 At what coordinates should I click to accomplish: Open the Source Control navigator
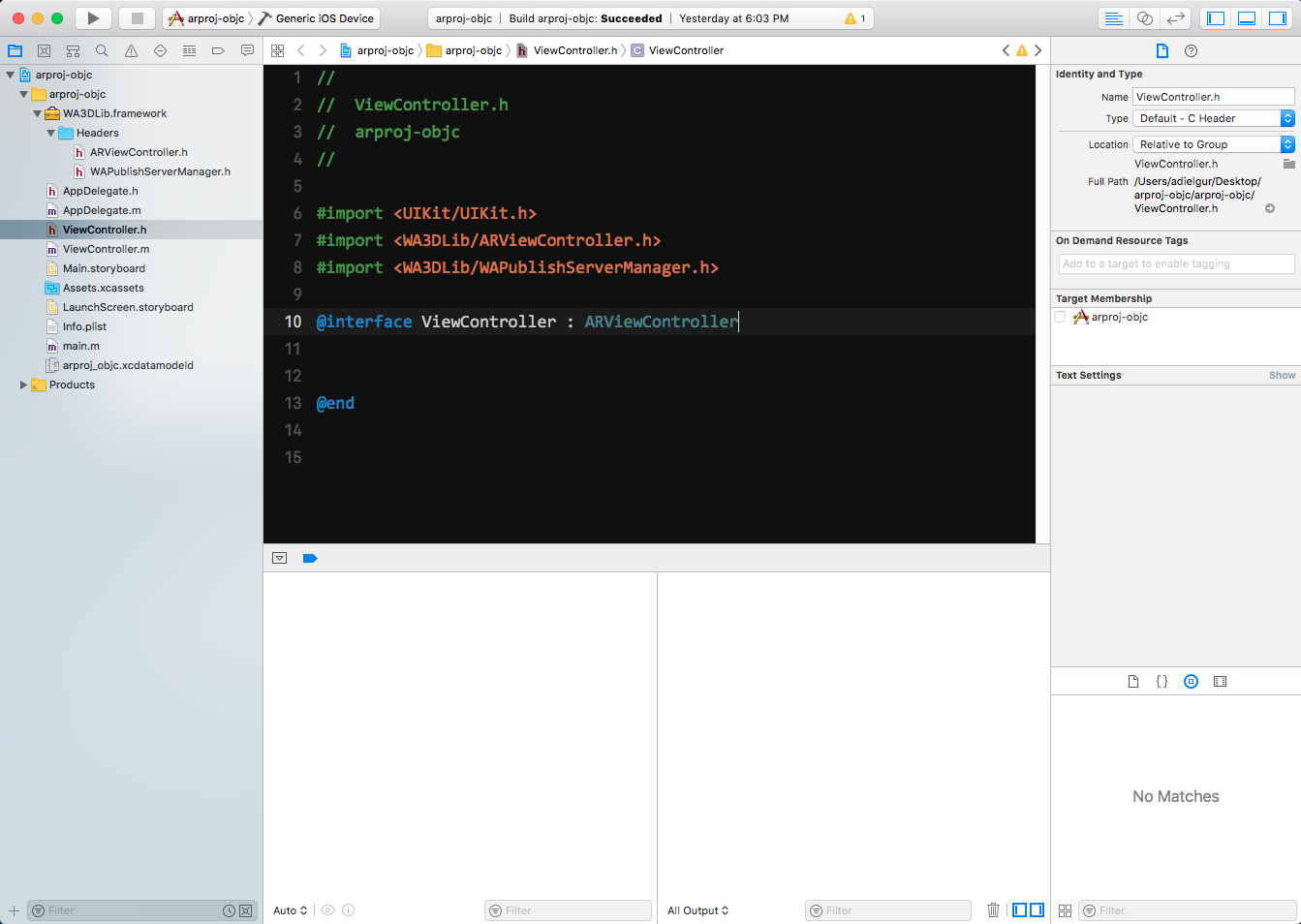(44, 50)
